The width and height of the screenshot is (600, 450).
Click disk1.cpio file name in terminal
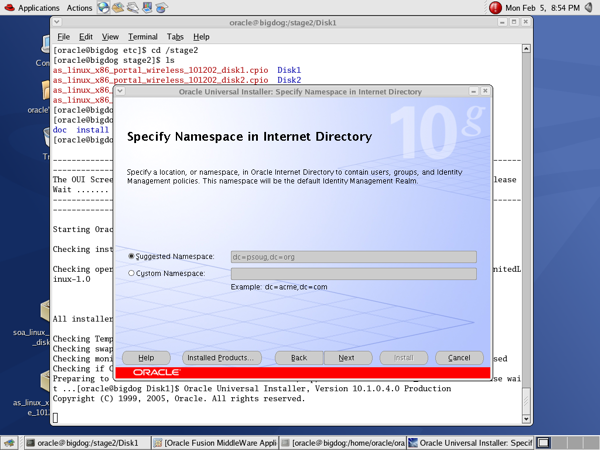[160, 70]
